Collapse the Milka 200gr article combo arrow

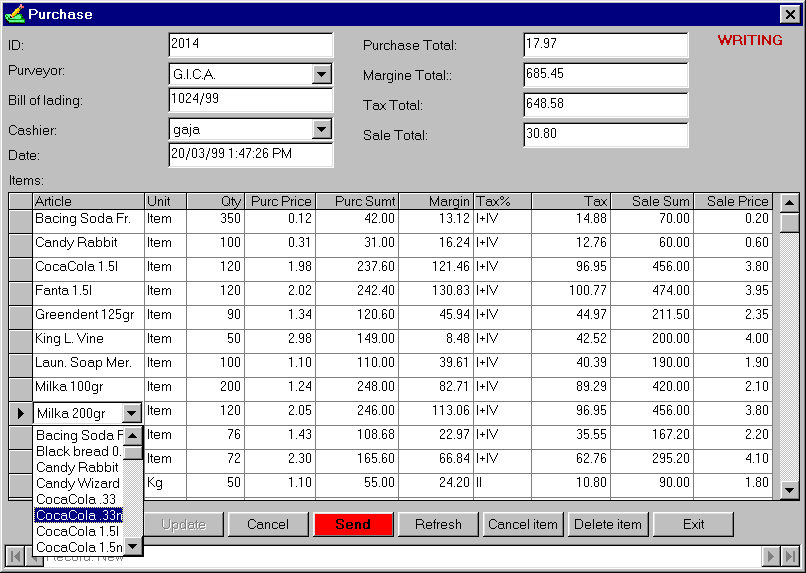tap(132, 413)
